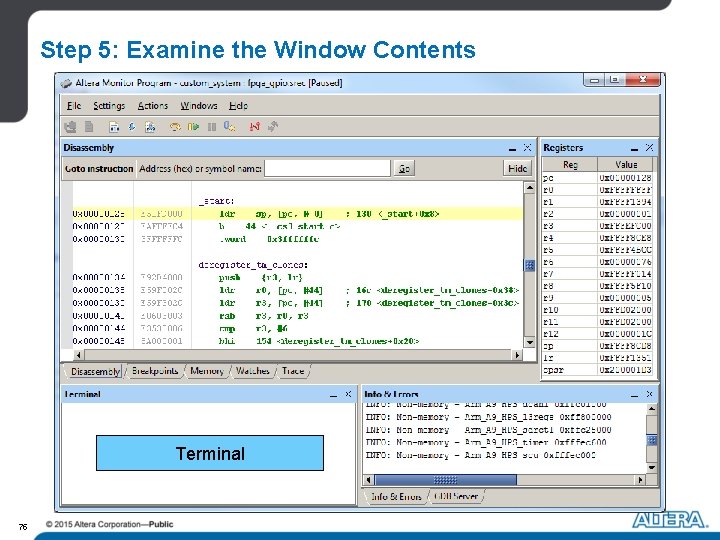Screen dimensions: 720x540
Task: Click the Hide button
Action: tap(518, 169)
